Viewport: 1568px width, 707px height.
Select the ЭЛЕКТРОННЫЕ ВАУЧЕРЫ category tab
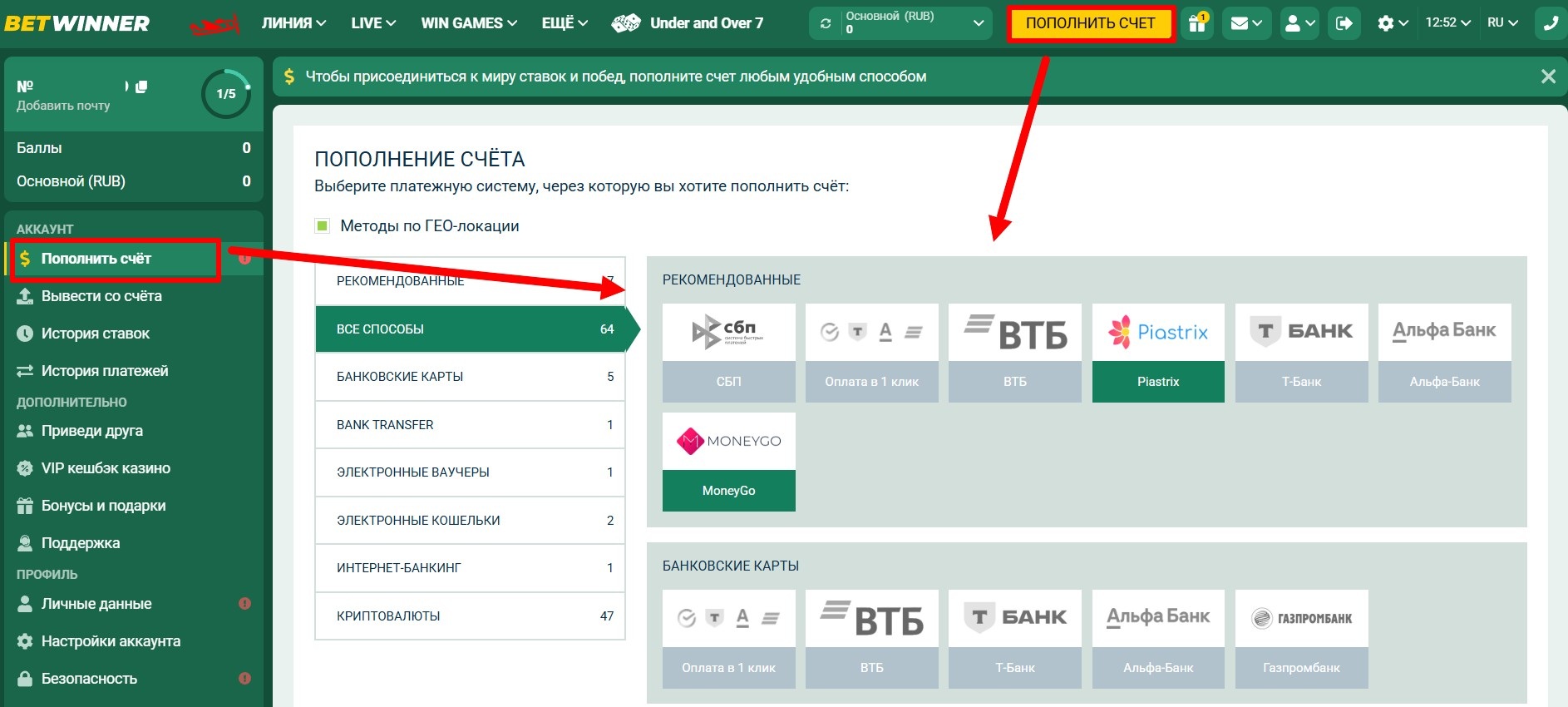tap(470, 472)
